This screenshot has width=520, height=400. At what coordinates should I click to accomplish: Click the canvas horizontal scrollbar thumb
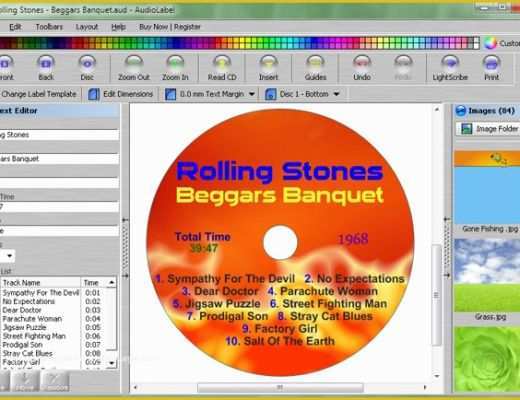[x=280, y=387]
